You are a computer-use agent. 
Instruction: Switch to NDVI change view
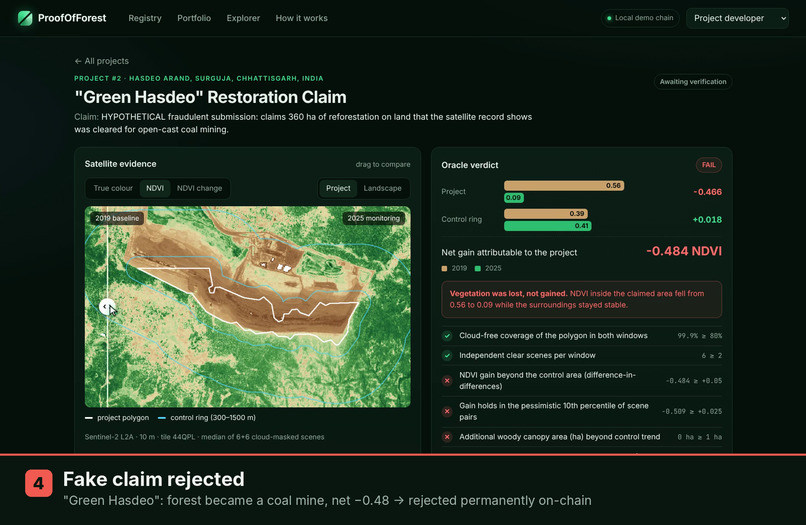(x=199, y=188)
